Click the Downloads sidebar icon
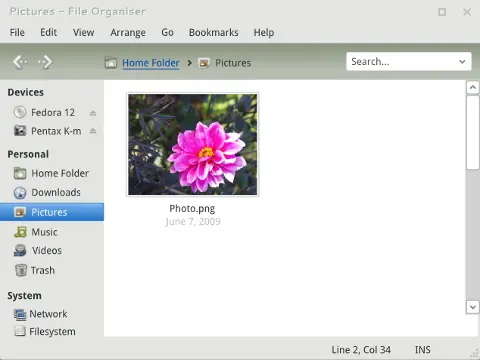 click(20, 193)
